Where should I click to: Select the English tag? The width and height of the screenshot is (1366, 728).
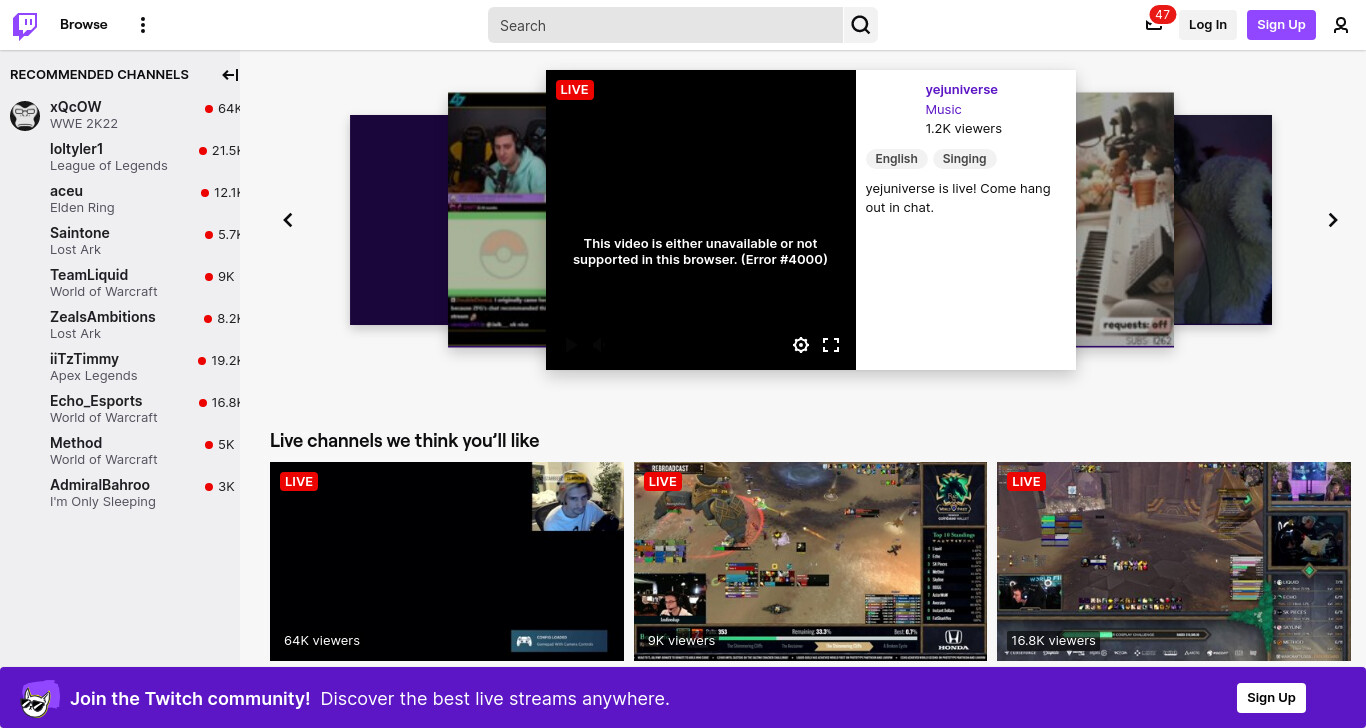coord(896,159)
